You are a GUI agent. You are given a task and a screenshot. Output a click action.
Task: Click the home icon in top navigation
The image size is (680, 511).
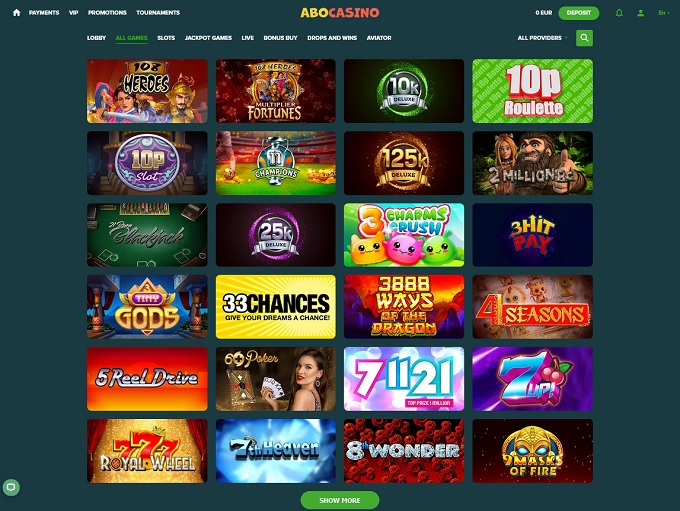(16, 13)
